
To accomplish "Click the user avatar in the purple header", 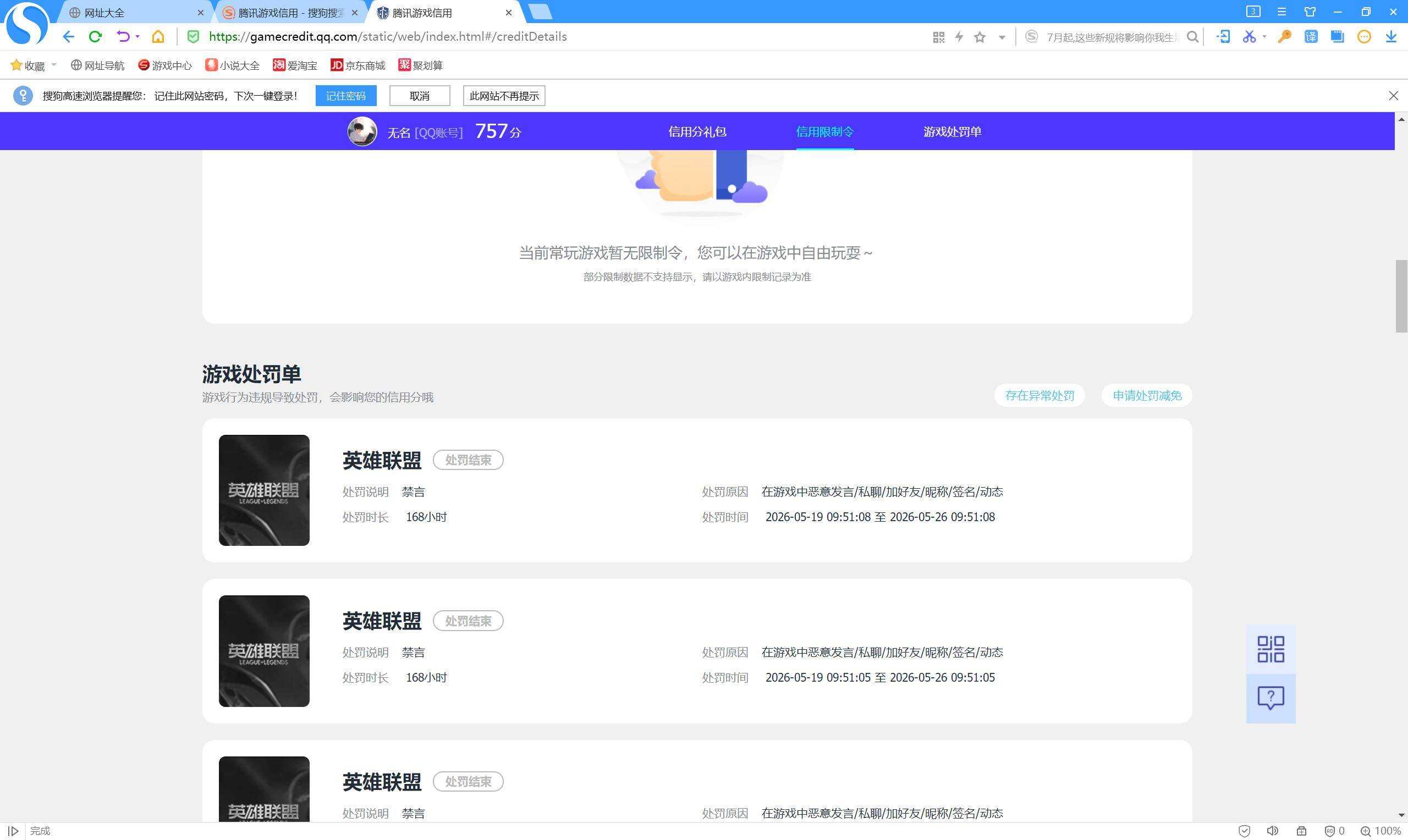I will pyautogui.click(x=362, y=131).
